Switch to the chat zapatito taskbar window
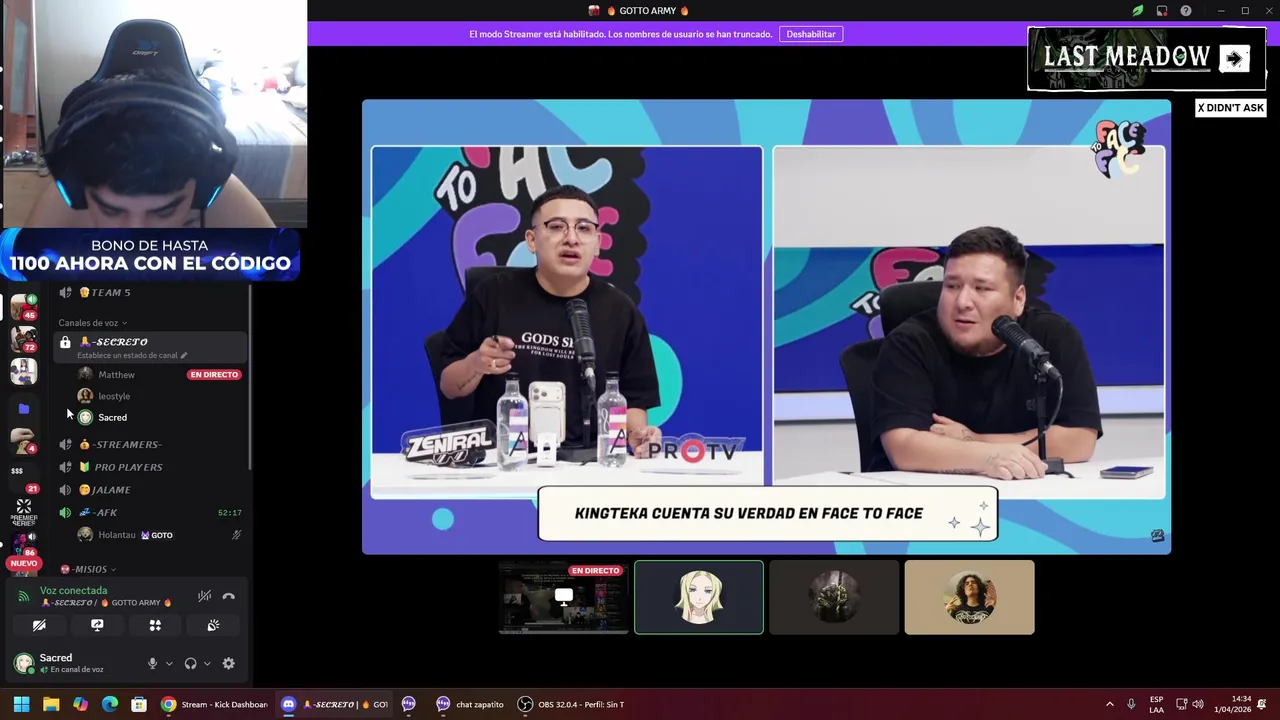 click(469, 704)
